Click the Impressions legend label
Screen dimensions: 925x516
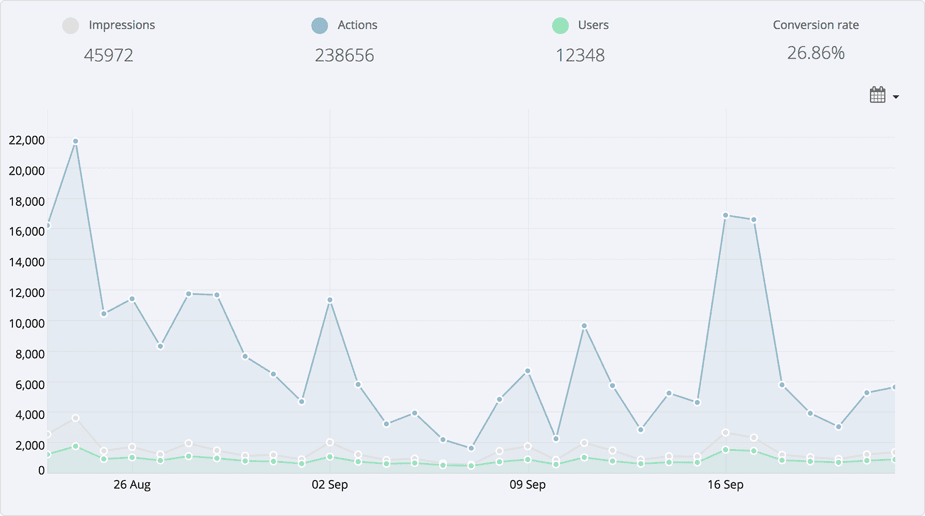point(122,25)
